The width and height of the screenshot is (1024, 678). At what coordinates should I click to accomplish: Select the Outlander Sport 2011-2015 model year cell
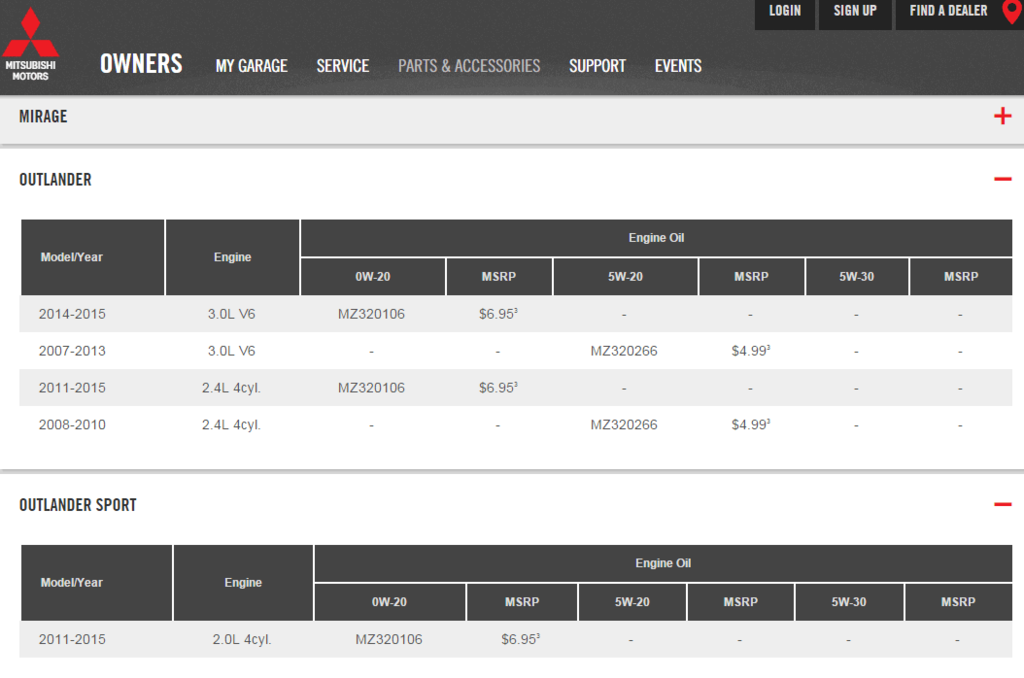pyautogui.click(x=72, y=639)
